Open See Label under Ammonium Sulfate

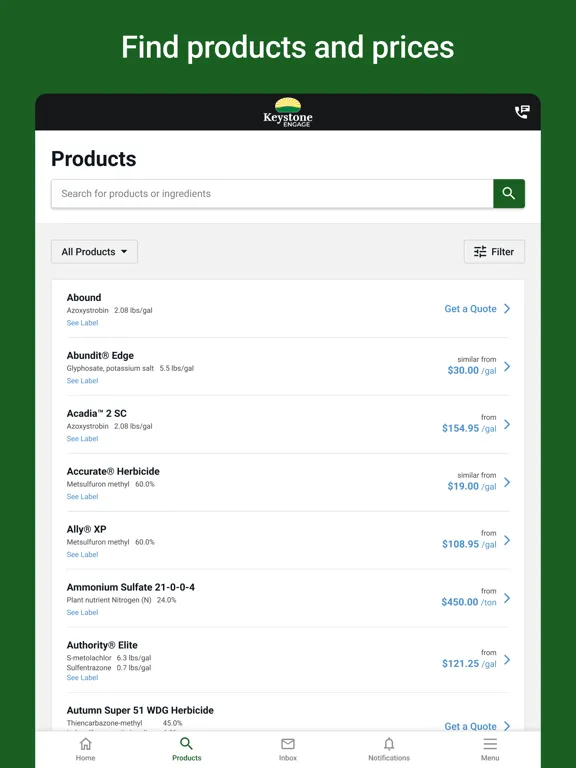pos(82,612)
